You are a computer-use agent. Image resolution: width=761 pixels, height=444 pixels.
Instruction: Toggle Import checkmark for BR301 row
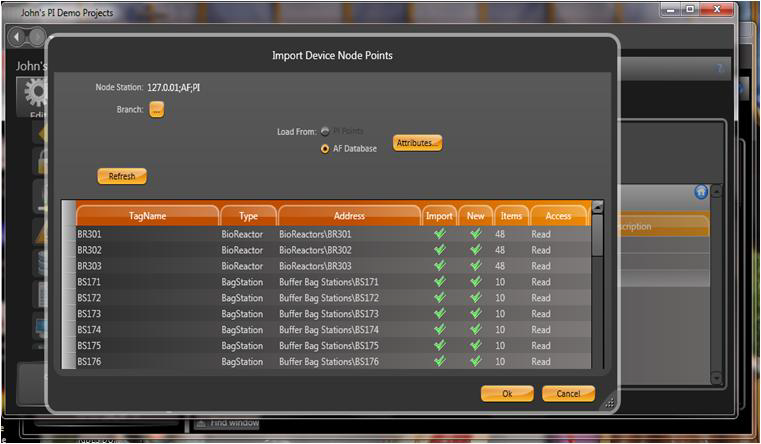tap(439, 234)
